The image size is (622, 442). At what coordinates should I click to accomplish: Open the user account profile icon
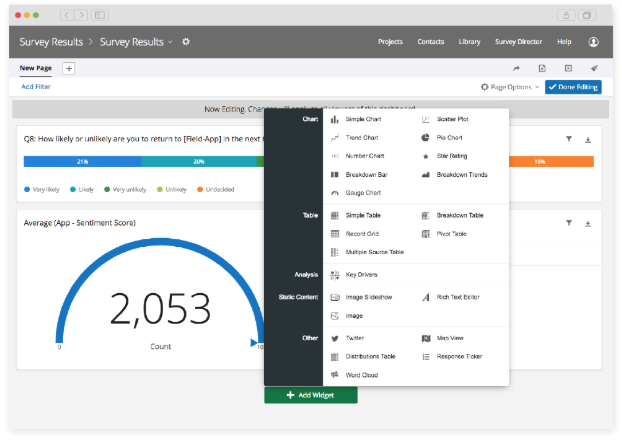(x=594, y=42)
